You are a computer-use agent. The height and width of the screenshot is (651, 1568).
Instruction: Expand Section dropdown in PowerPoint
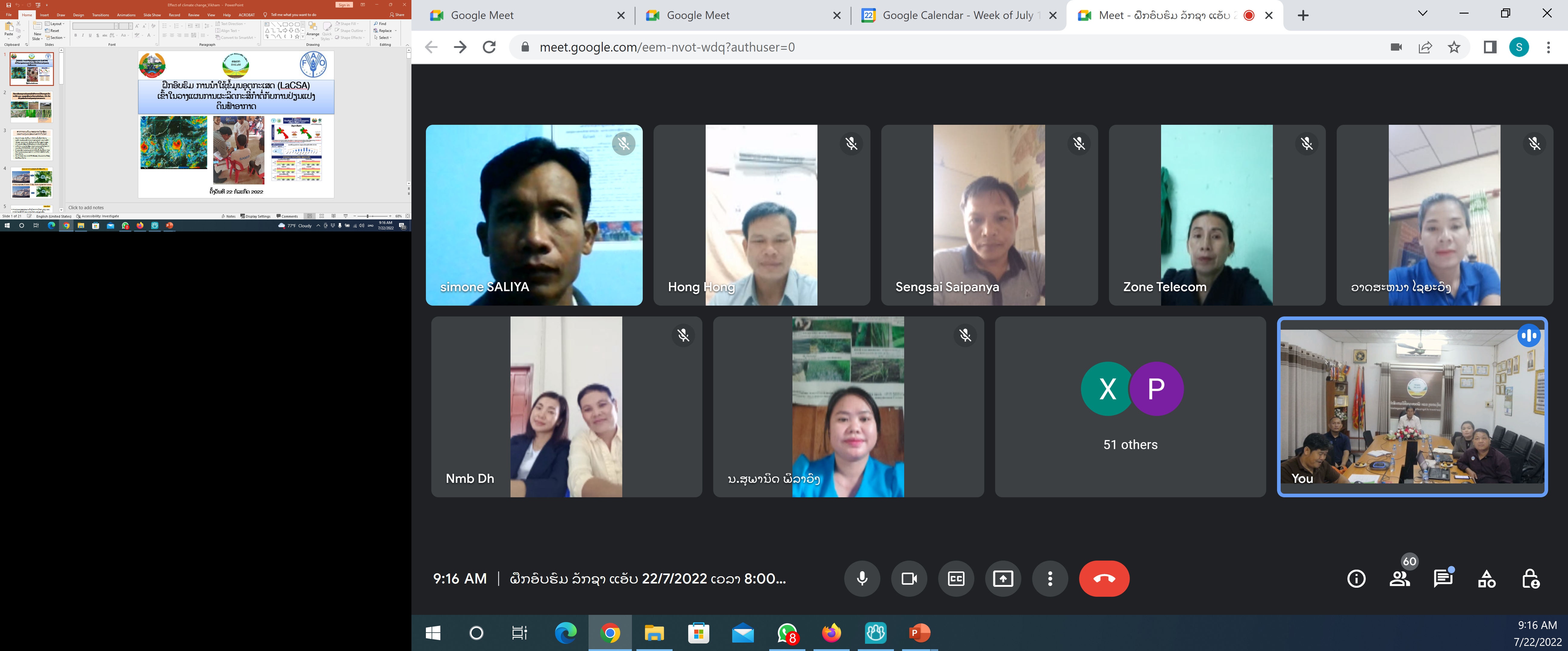tap(55, 38)
